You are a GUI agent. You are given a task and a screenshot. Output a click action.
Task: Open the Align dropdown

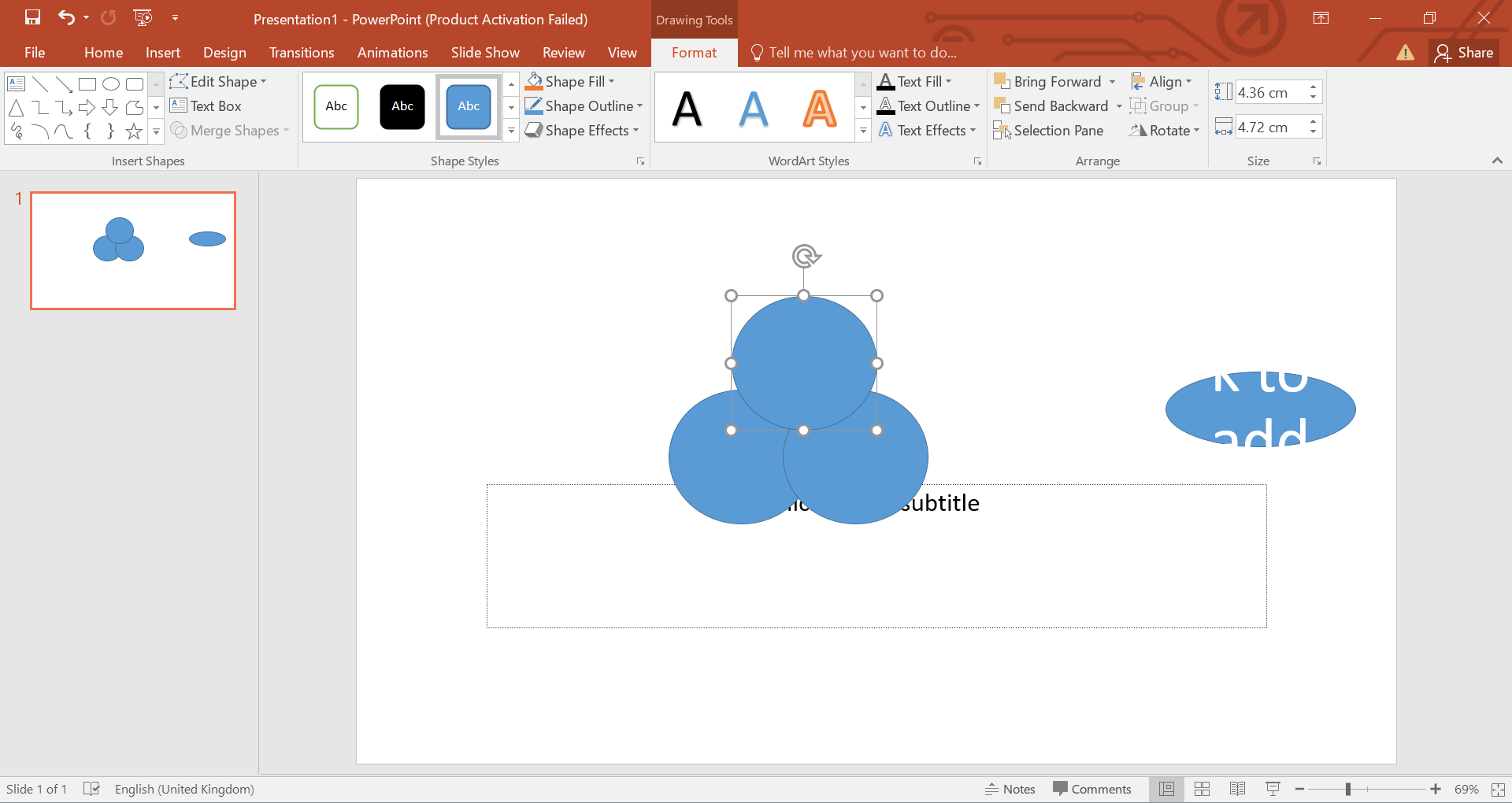pos(1162,81)
